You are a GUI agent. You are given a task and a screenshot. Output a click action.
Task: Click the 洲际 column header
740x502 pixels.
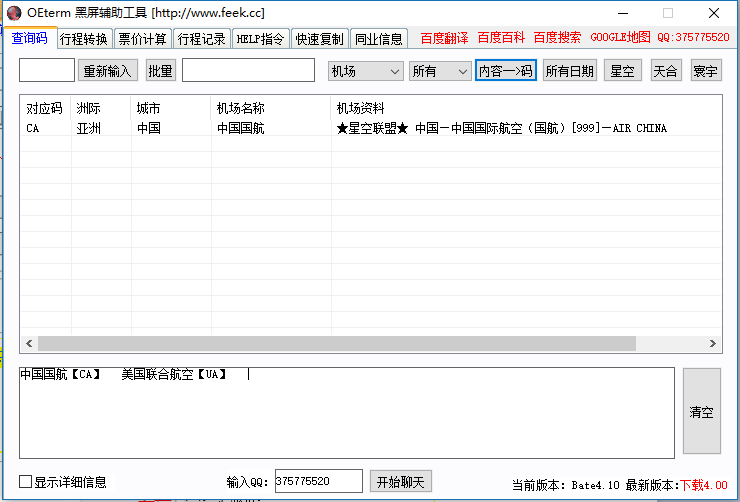tap(101, 108)
